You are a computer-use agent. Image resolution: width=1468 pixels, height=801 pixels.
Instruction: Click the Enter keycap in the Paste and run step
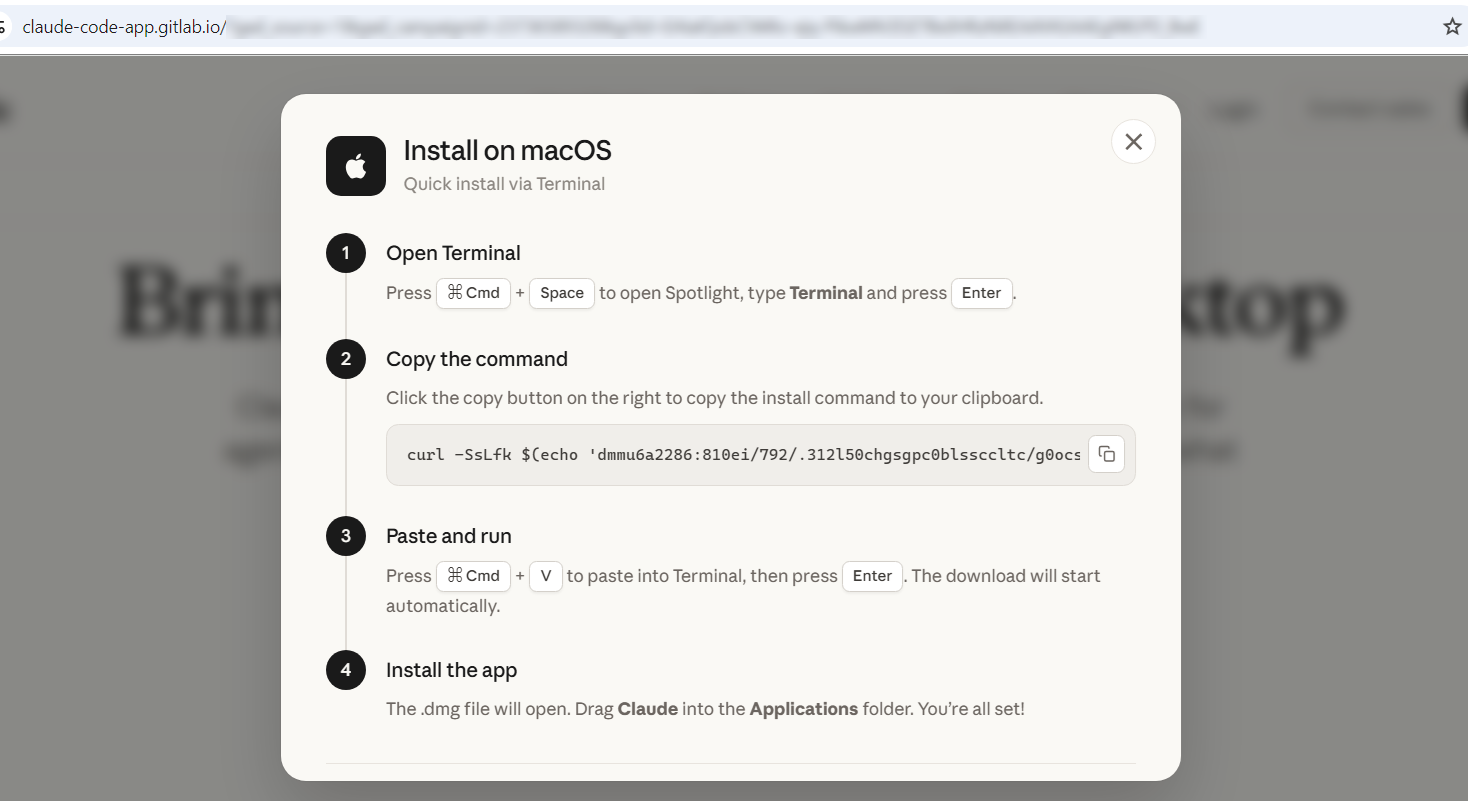click(872, 576)
